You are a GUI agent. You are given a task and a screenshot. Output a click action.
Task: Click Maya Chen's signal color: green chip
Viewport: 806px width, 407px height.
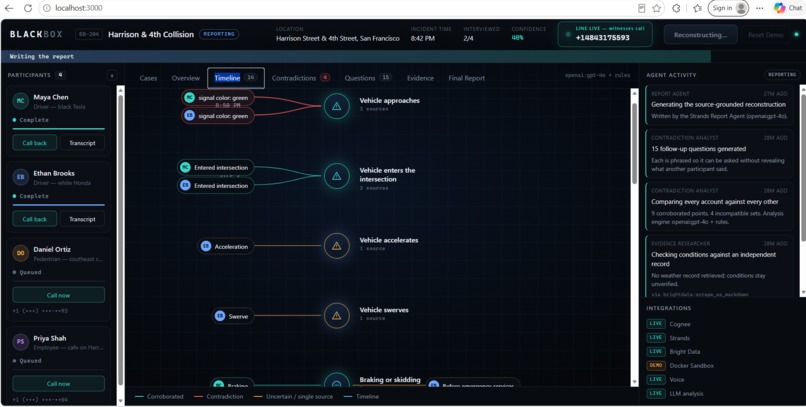pyautogui.click(x=217, y=98)
